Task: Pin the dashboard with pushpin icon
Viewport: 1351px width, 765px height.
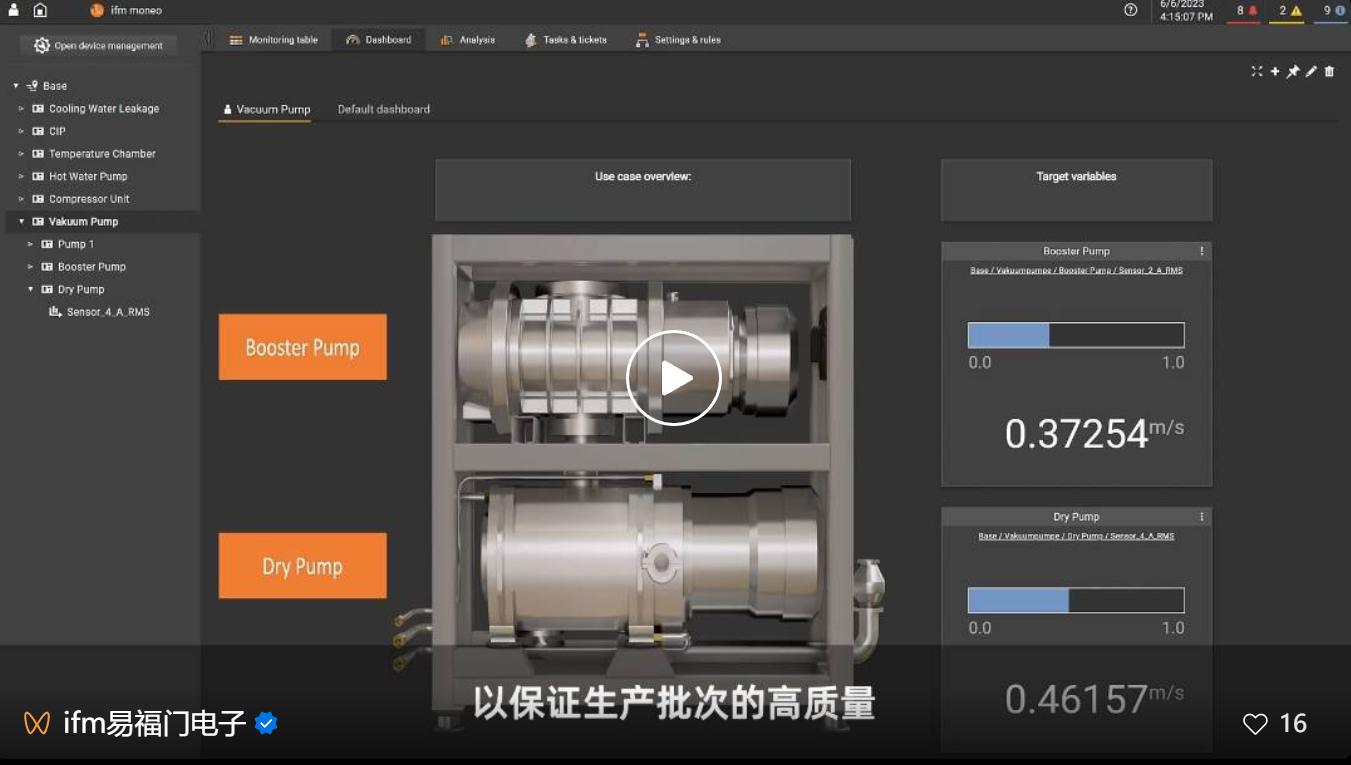Action: coord(1293,71)
